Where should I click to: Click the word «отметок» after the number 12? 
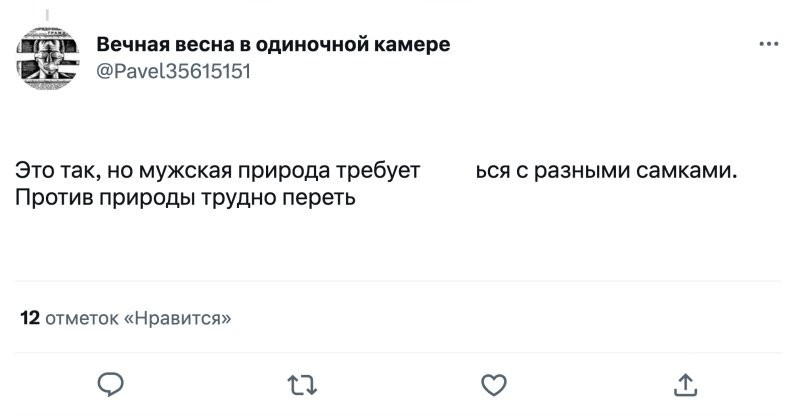coord(81,319)
